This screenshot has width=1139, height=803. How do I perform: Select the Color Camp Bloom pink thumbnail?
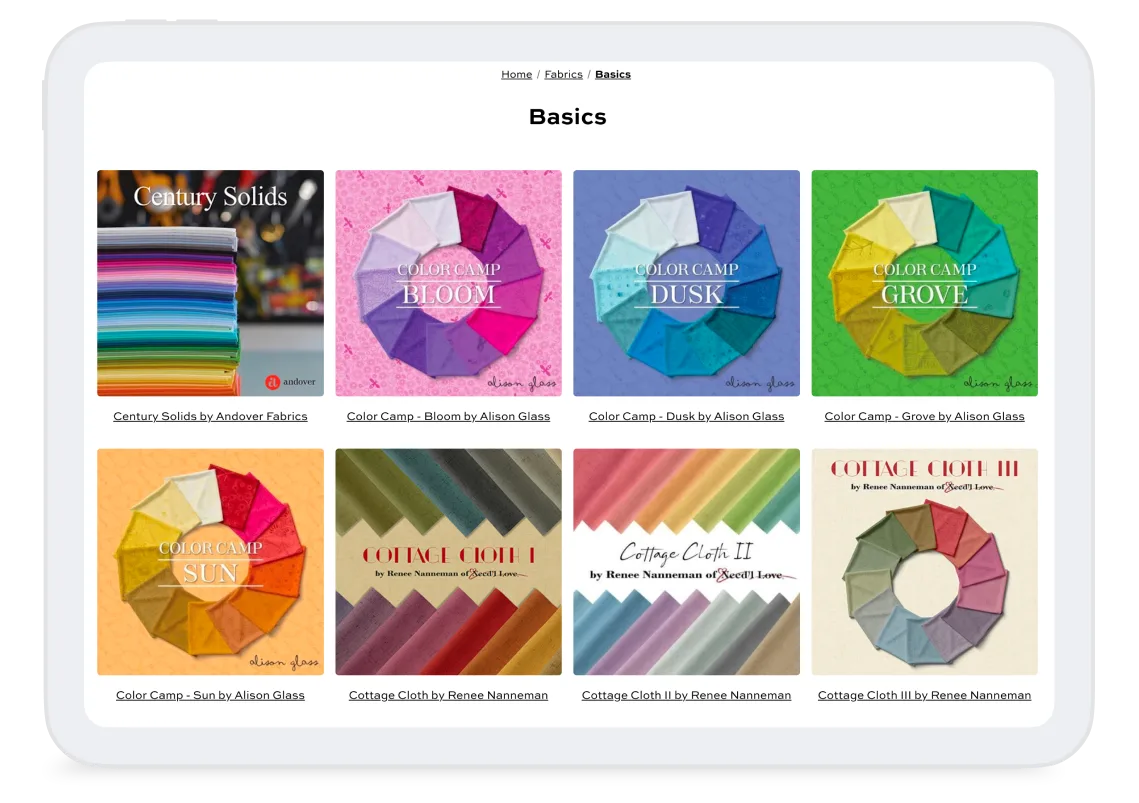point(448,283)
